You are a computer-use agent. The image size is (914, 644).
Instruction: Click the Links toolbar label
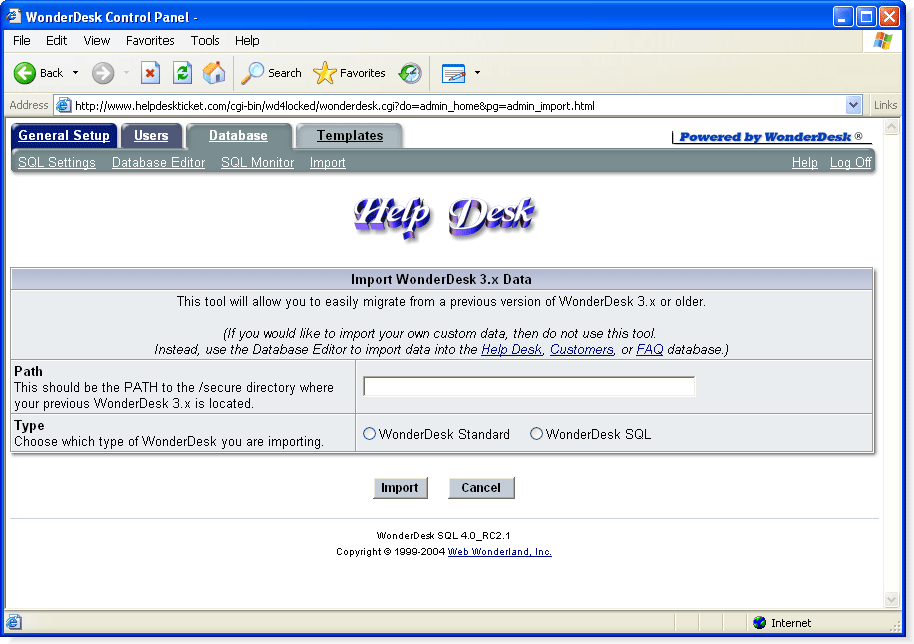point(885,105)
